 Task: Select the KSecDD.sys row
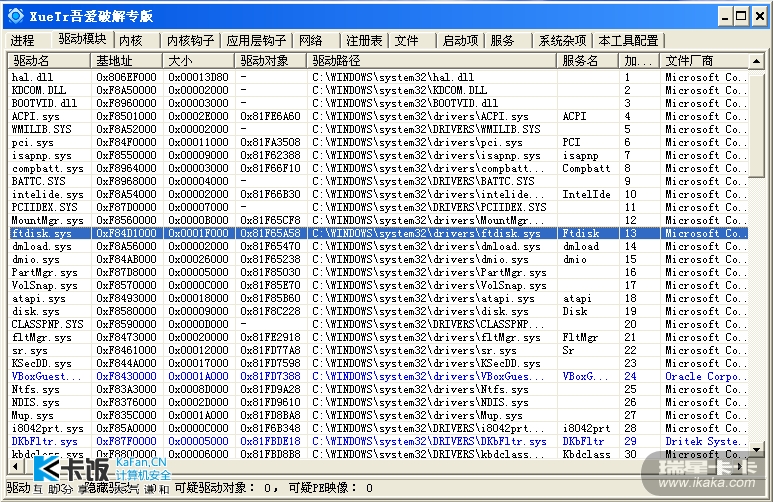click(378, 363)
